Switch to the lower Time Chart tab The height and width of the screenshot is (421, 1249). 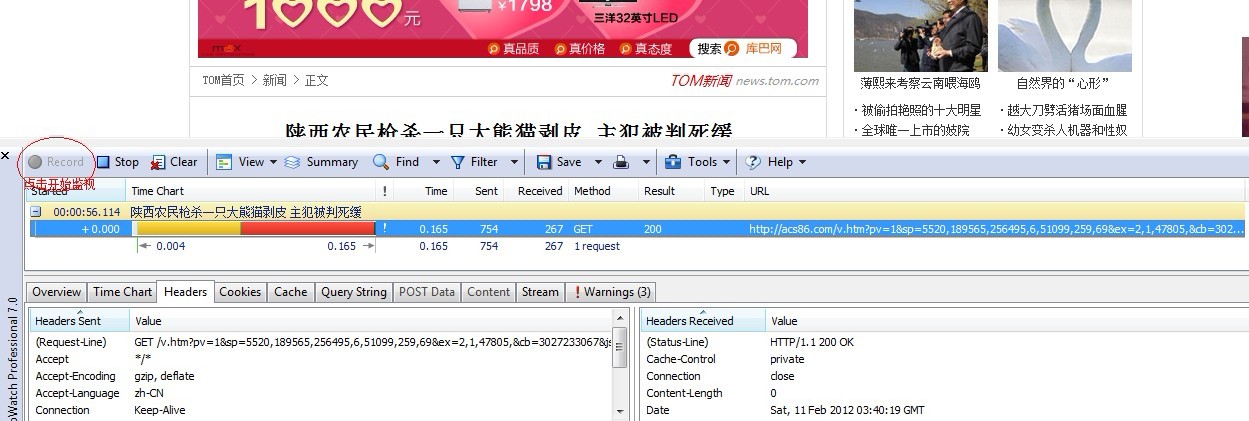click(x=122, y=292)
